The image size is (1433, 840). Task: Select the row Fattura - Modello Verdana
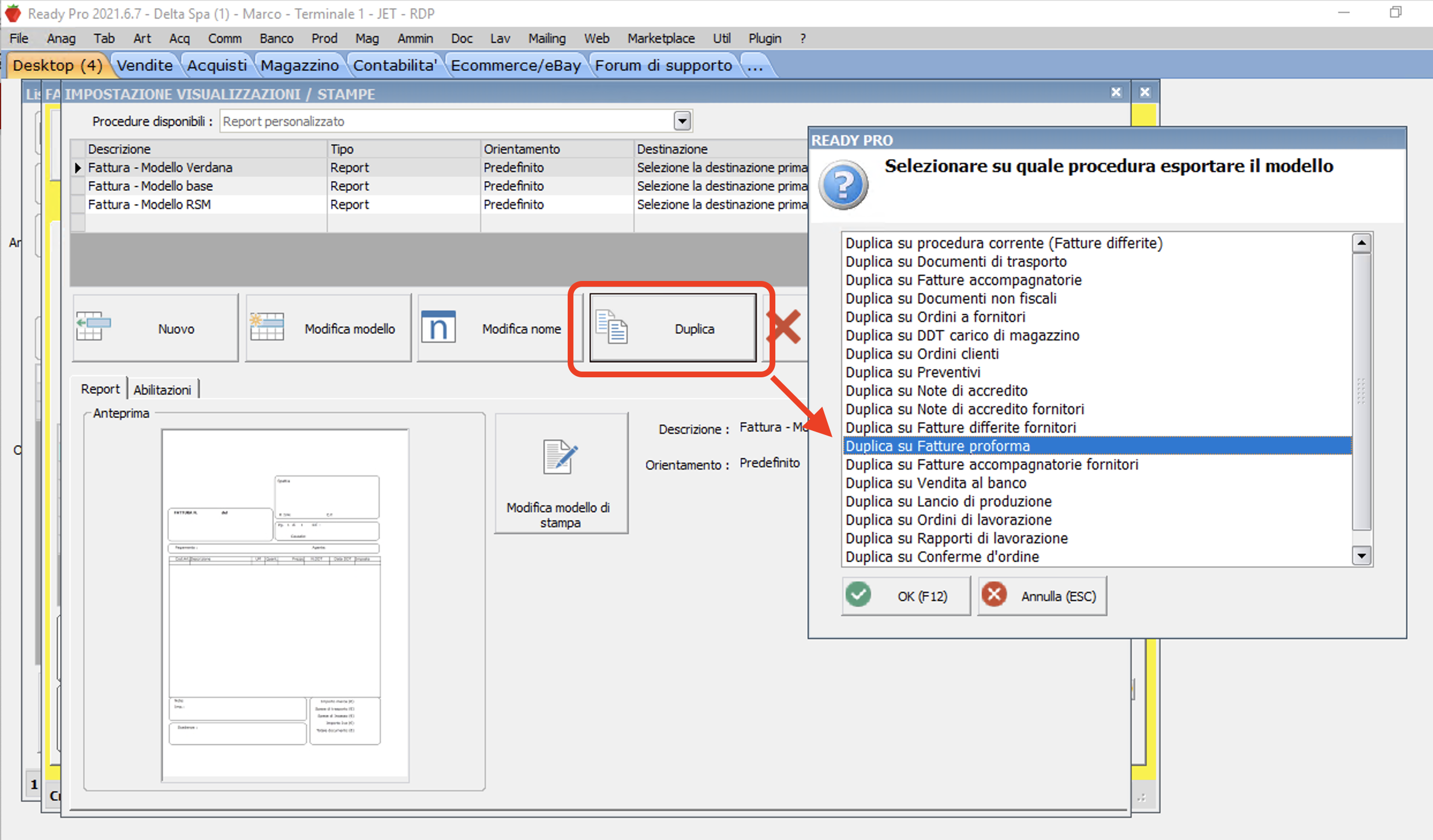pos(438,167)
